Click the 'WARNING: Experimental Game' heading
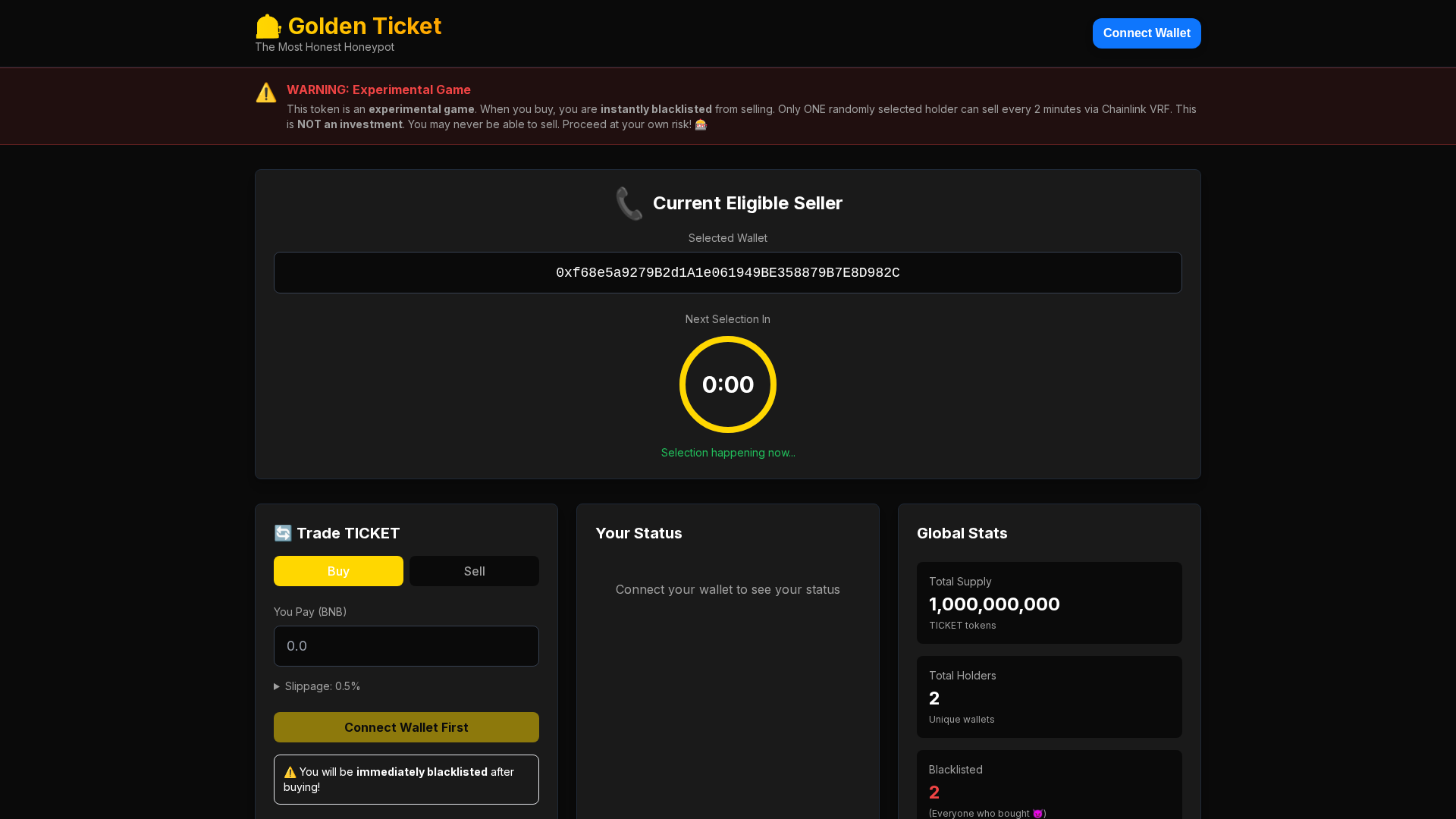This screenshot has height=819, width=1456. pyautogui.click(x=378, y=89)
